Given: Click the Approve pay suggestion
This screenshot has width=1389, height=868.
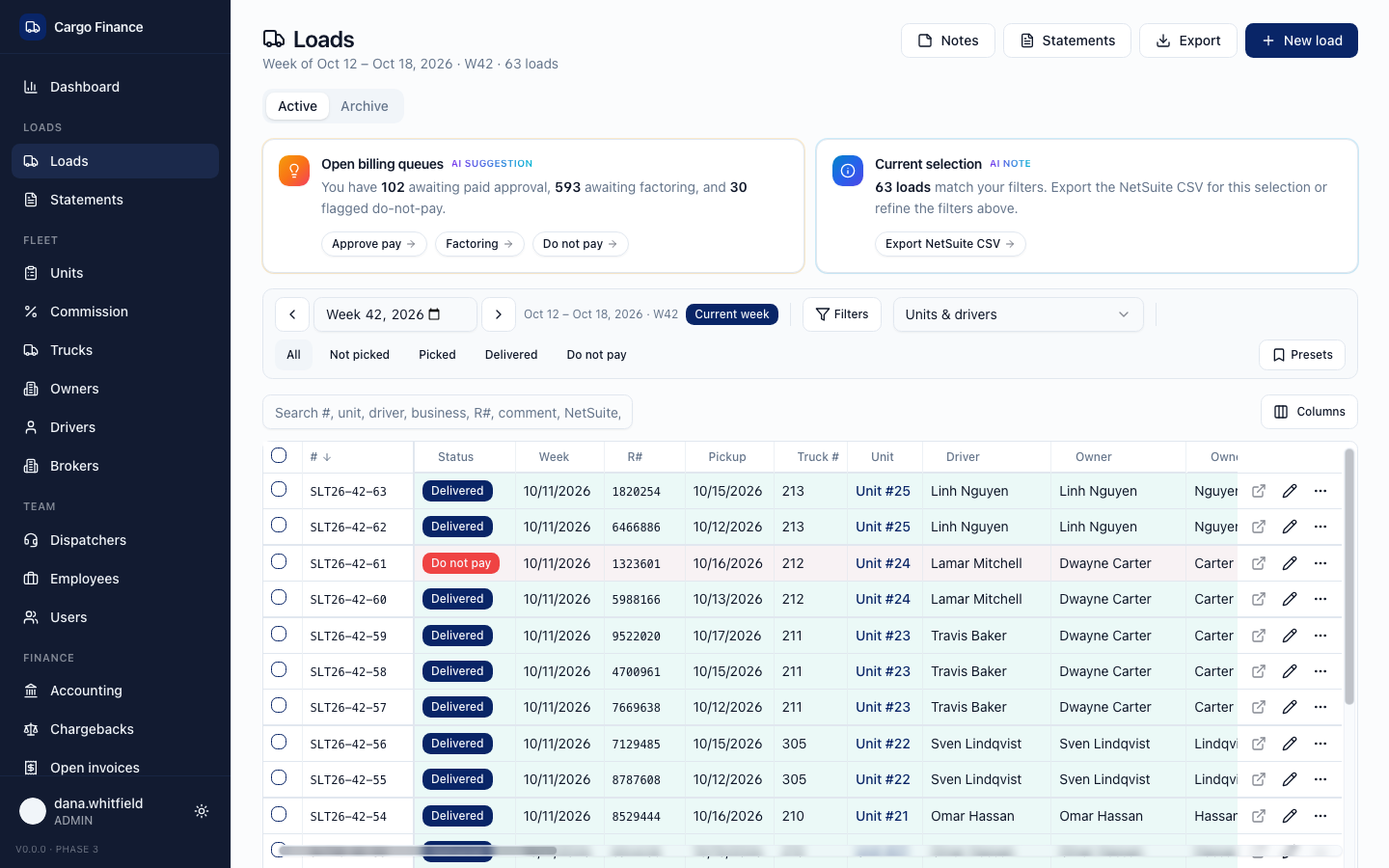Looking at the screenshot, I should pyautogui.click(x=374, y=244).
